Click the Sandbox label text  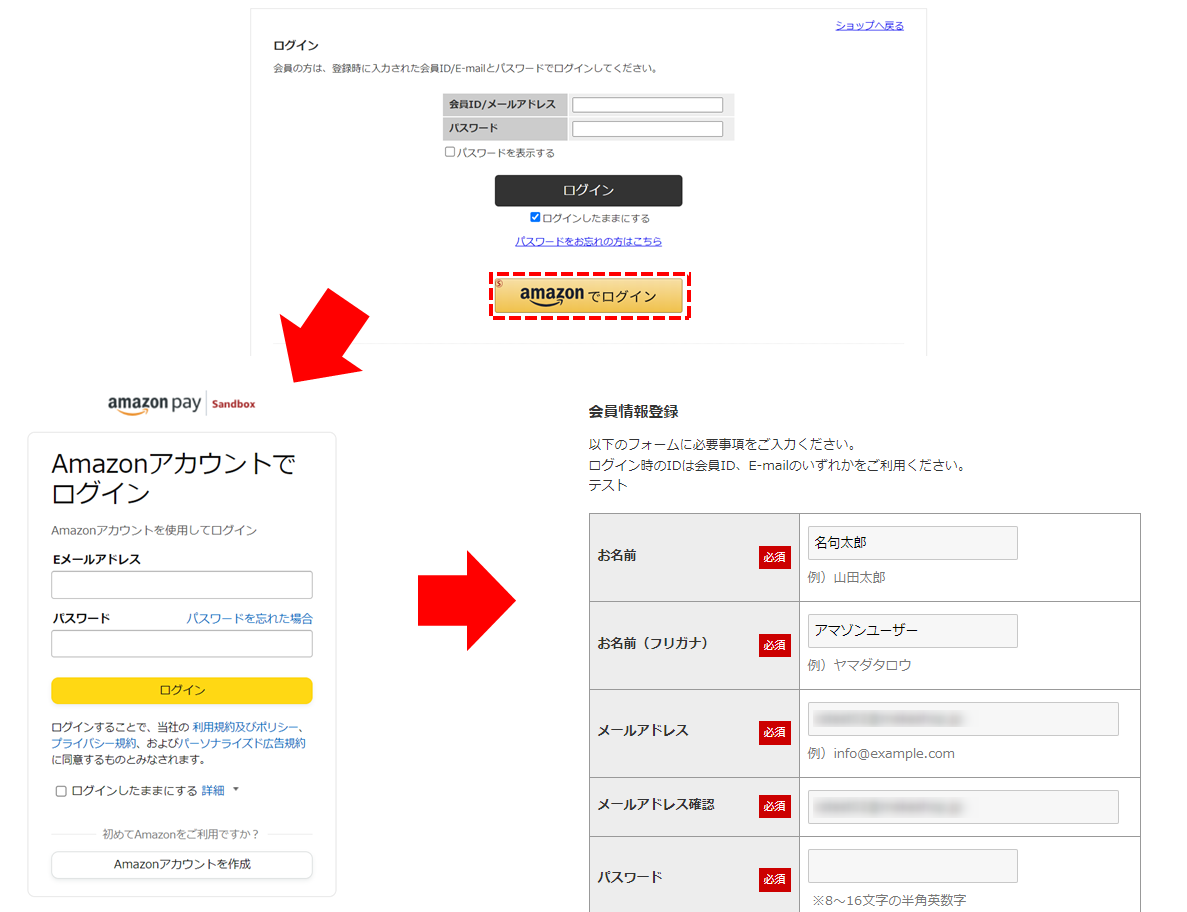point(233,404)
